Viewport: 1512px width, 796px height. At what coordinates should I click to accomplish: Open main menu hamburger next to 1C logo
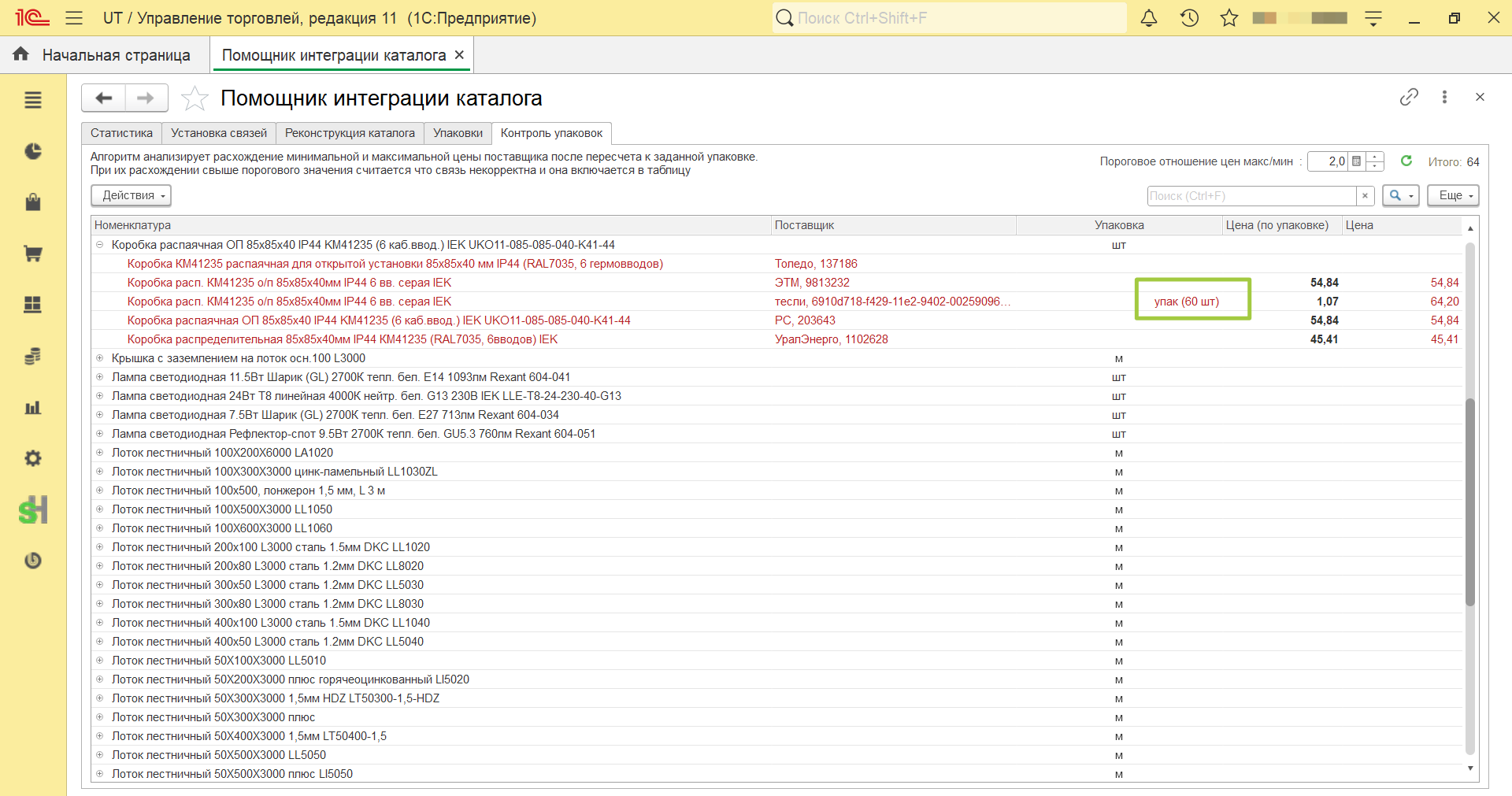point(74,18)
